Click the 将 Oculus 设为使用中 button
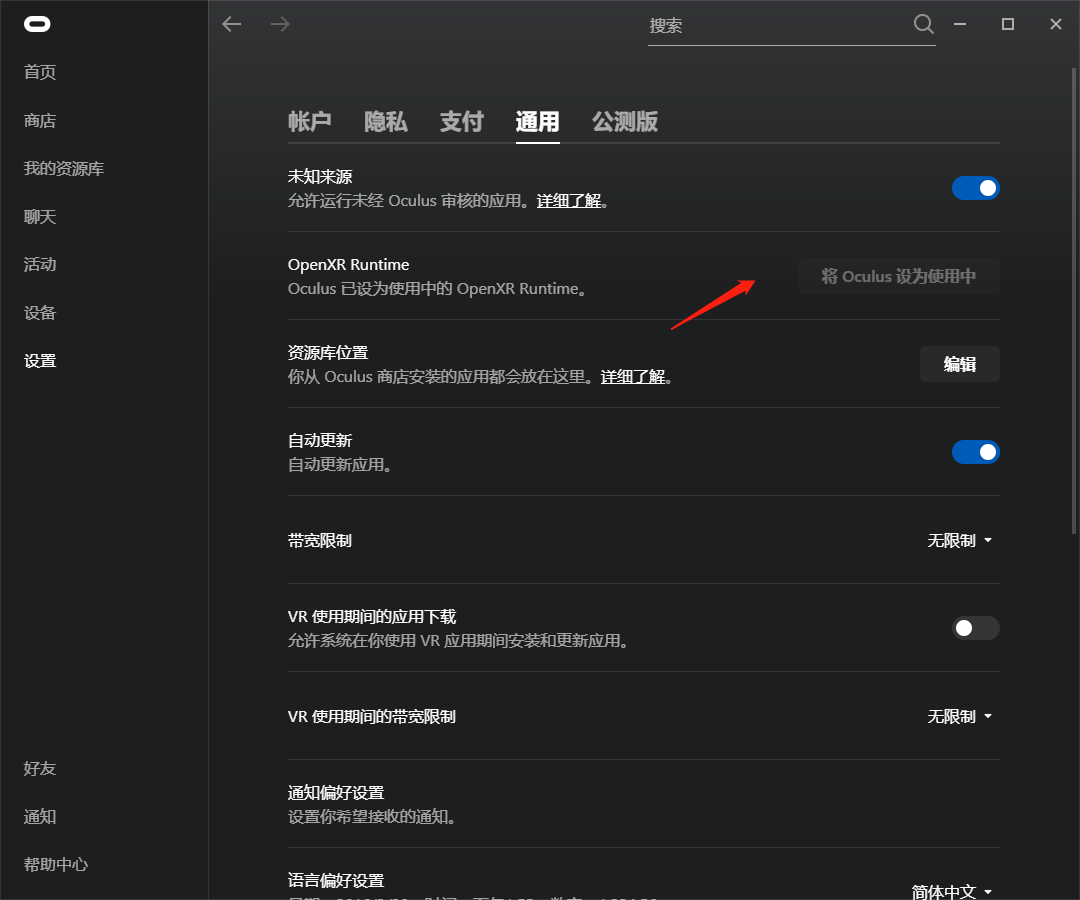 pos(898,276)
